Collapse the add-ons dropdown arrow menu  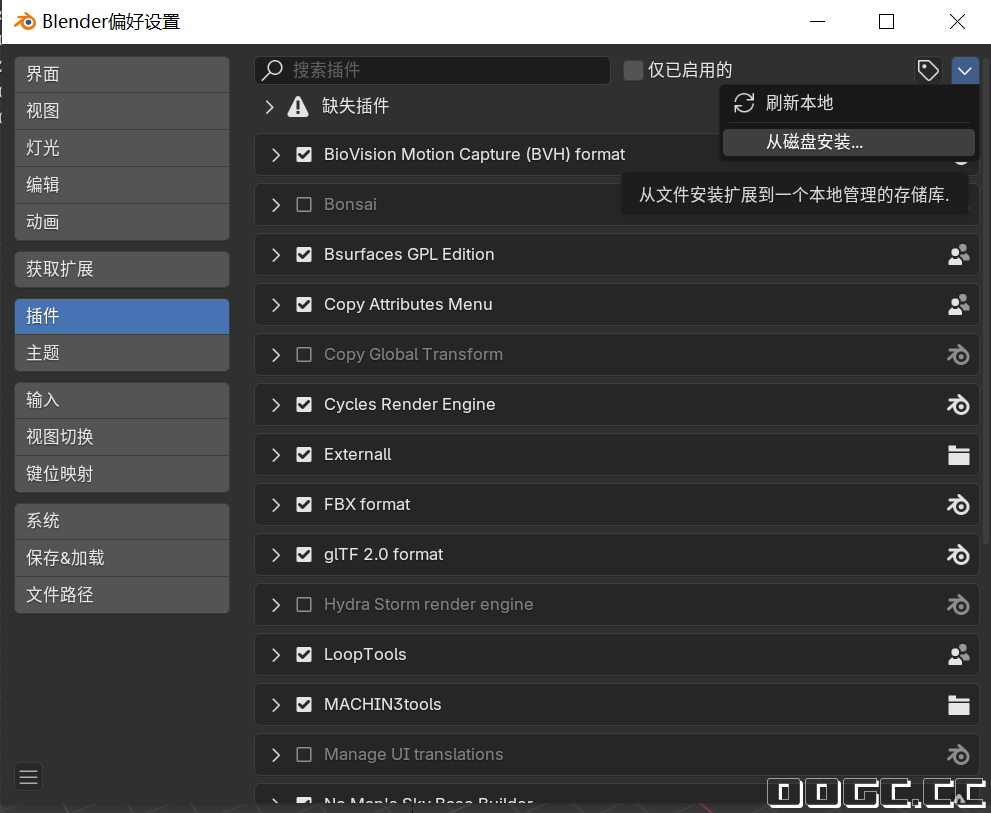pyautogui.click(x=965, y=70)
